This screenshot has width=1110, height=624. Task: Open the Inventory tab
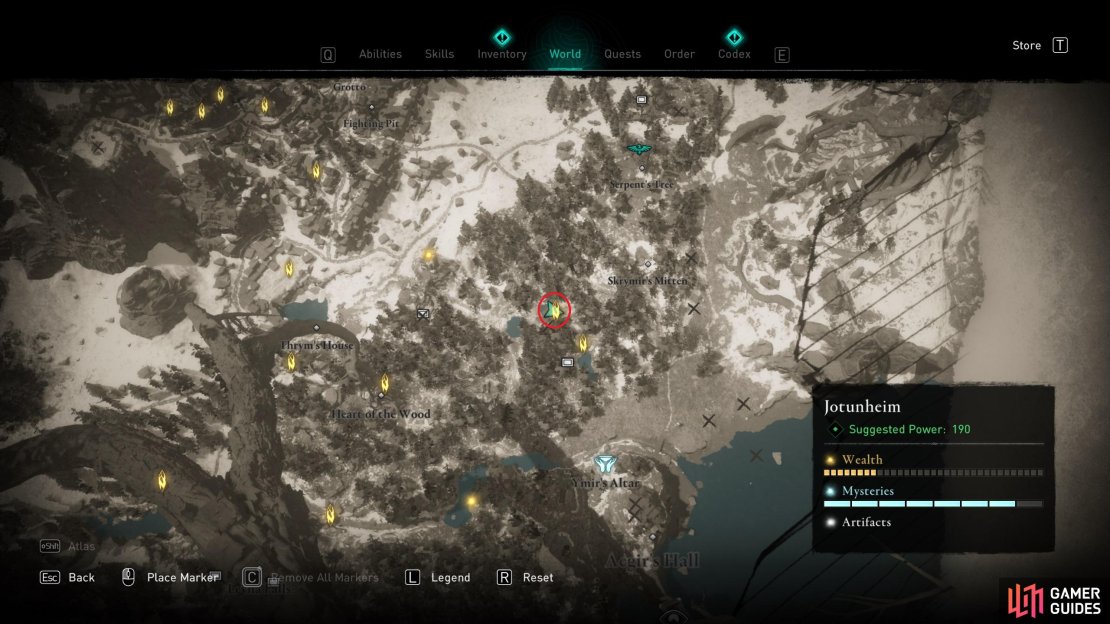[502, 54]
